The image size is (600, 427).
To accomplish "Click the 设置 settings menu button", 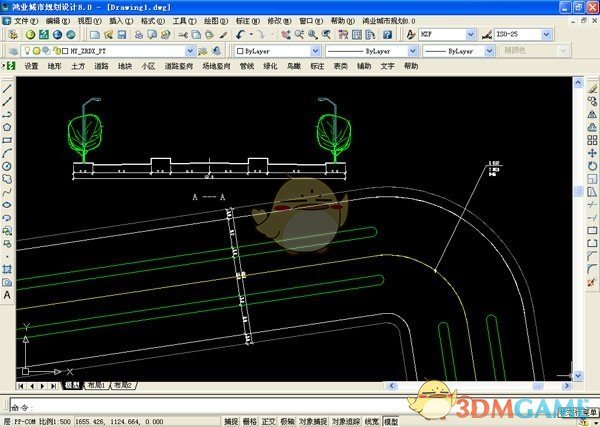I will [31, 66].
